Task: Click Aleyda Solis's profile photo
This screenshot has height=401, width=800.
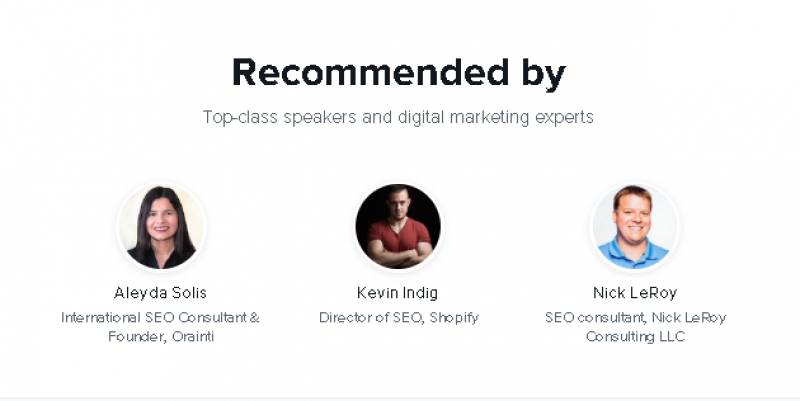Action: click(161, 226)
